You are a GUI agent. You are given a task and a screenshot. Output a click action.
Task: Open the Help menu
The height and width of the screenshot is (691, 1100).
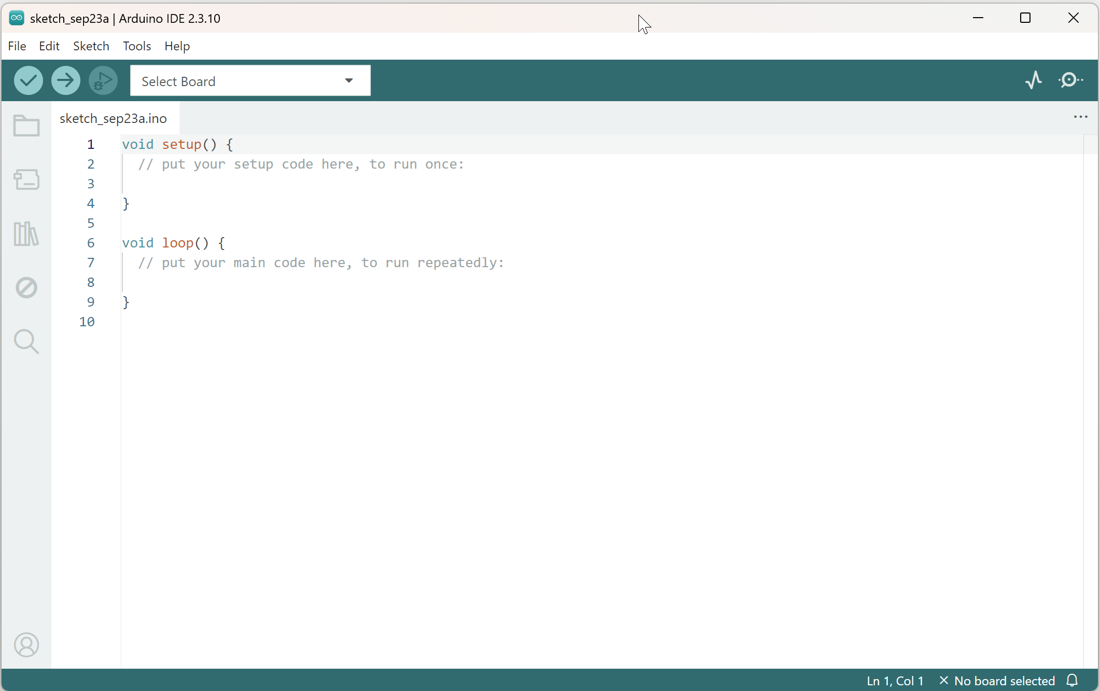coord(177,46)
